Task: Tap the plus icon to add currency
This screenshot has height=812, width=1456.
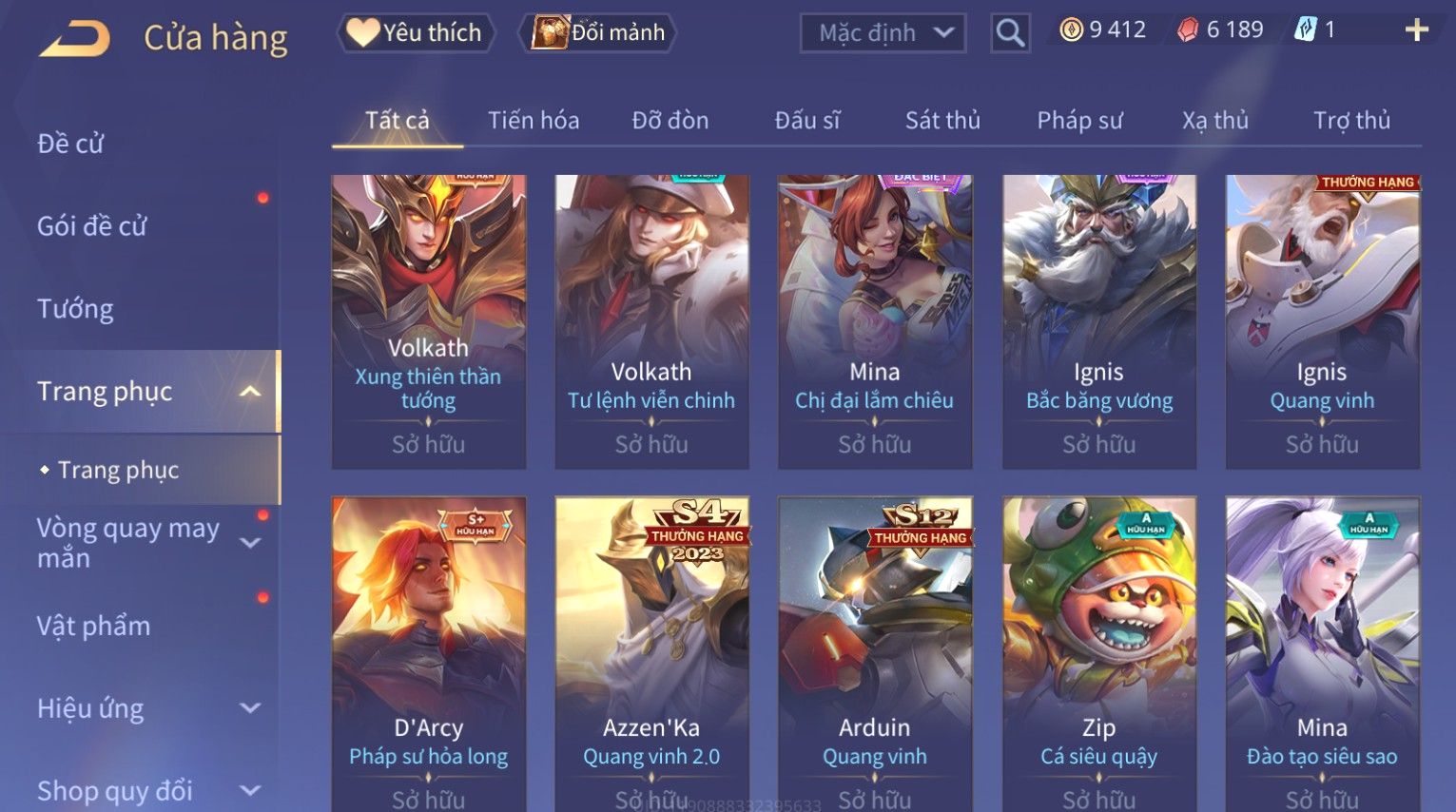Action: 1416,30
